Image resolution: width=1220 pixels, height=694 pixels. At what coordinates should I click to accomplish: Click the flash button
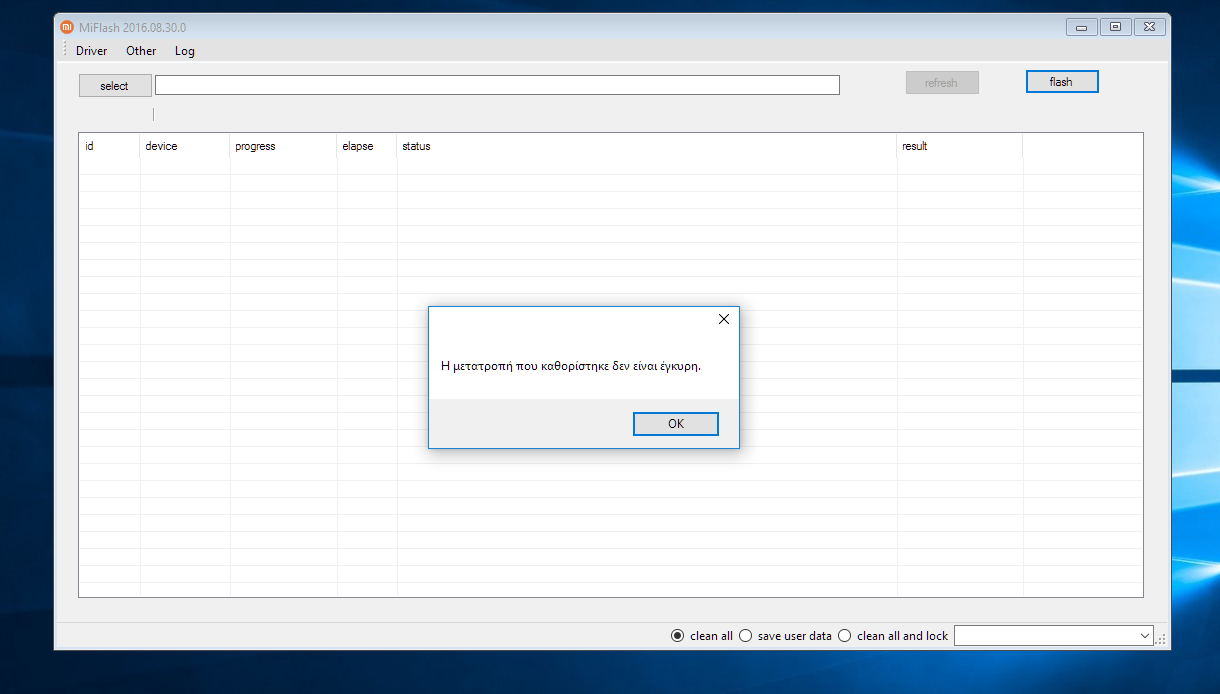[x=1062, y=82]
